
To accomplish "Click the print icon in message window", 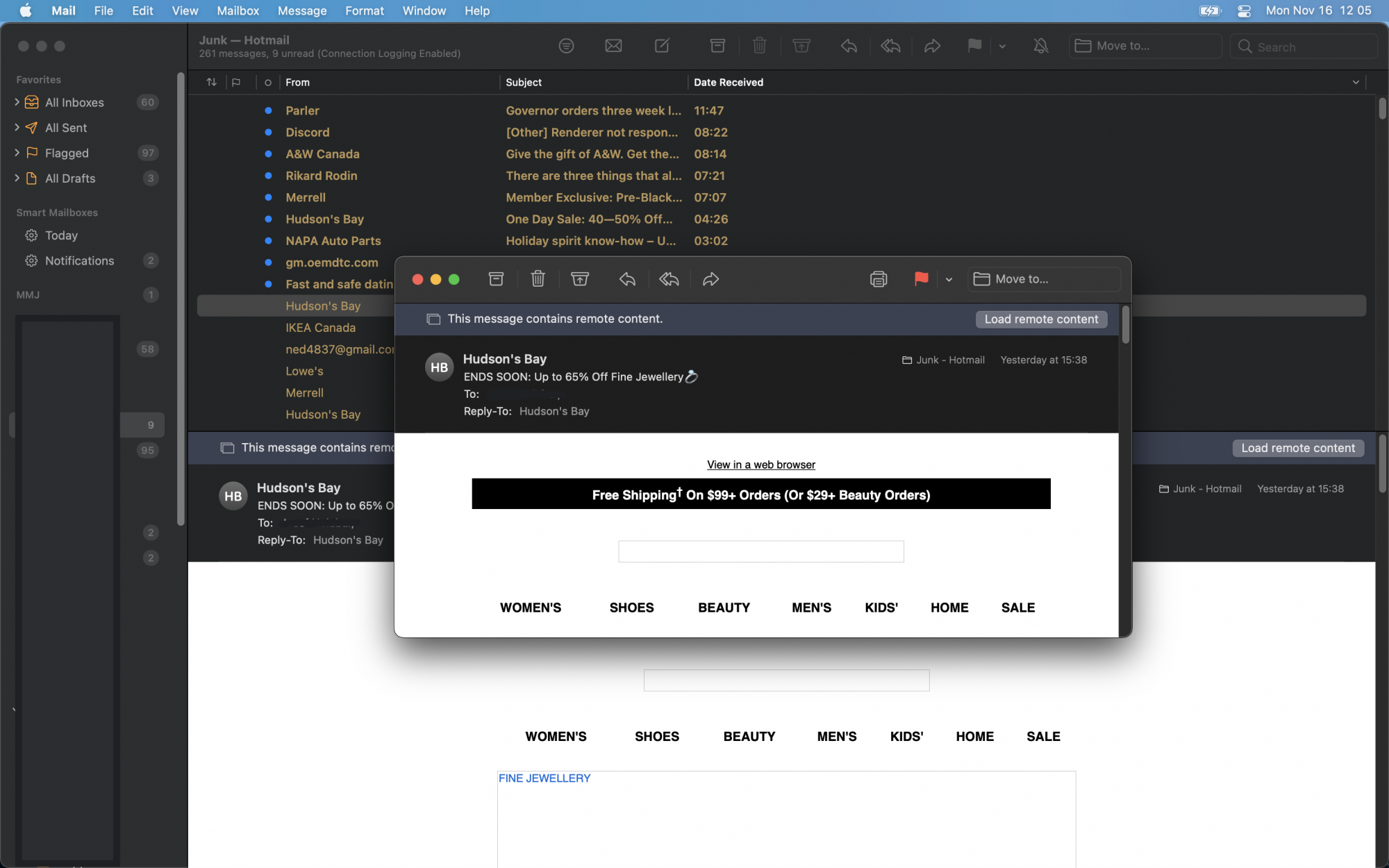I will click(879, 279).
